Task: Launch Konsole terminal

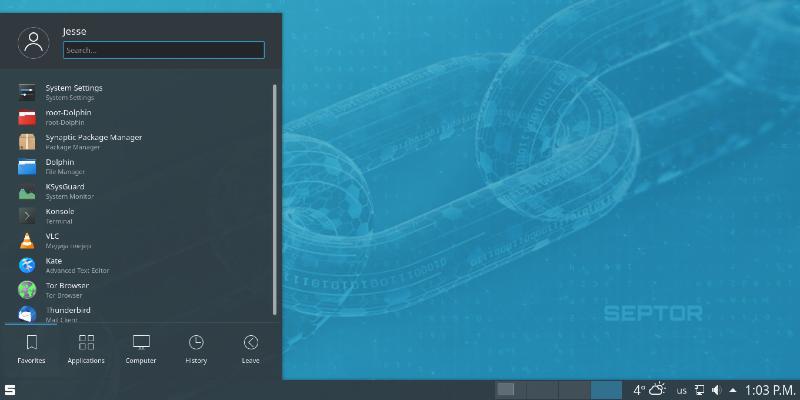Action: click(60, 215)
